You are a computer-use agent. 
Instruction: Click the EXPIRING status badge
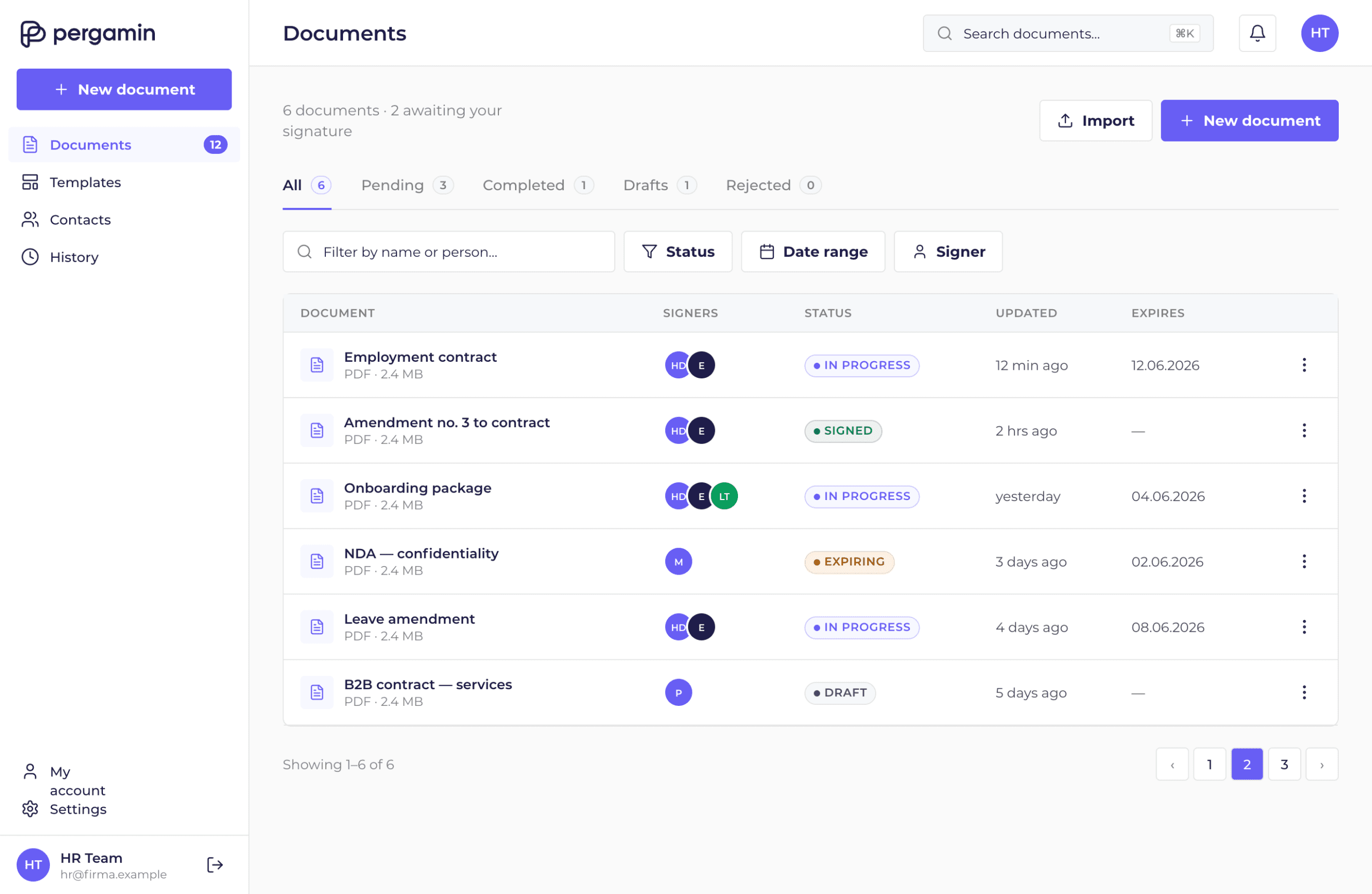point(849,562)
